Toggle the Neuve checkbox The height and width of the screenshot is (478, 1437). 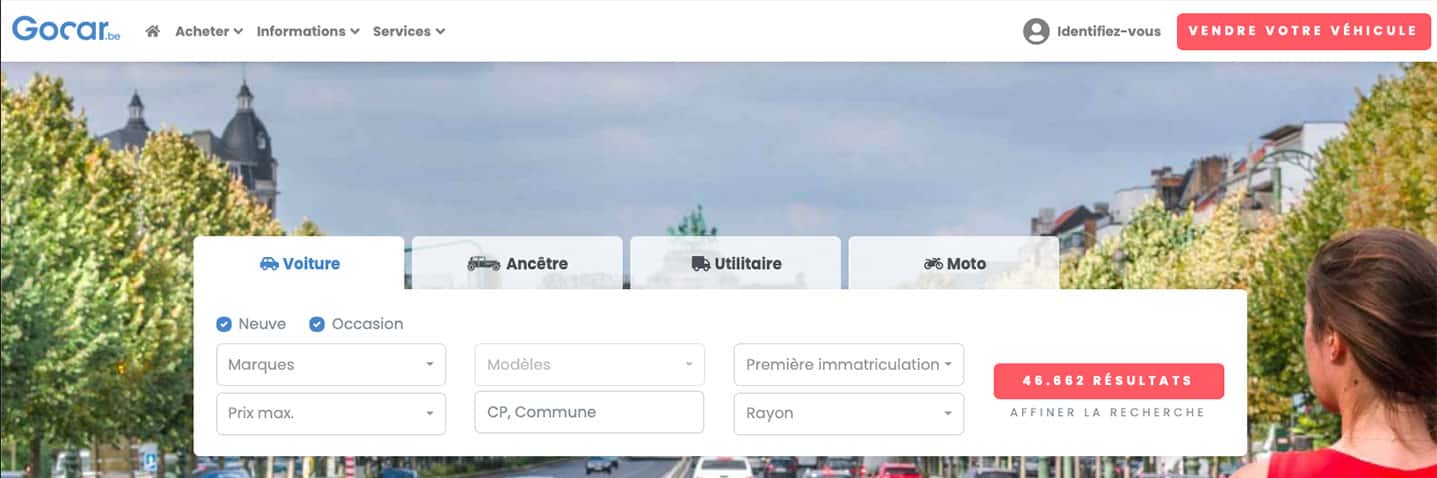click(x=224, y=324)
